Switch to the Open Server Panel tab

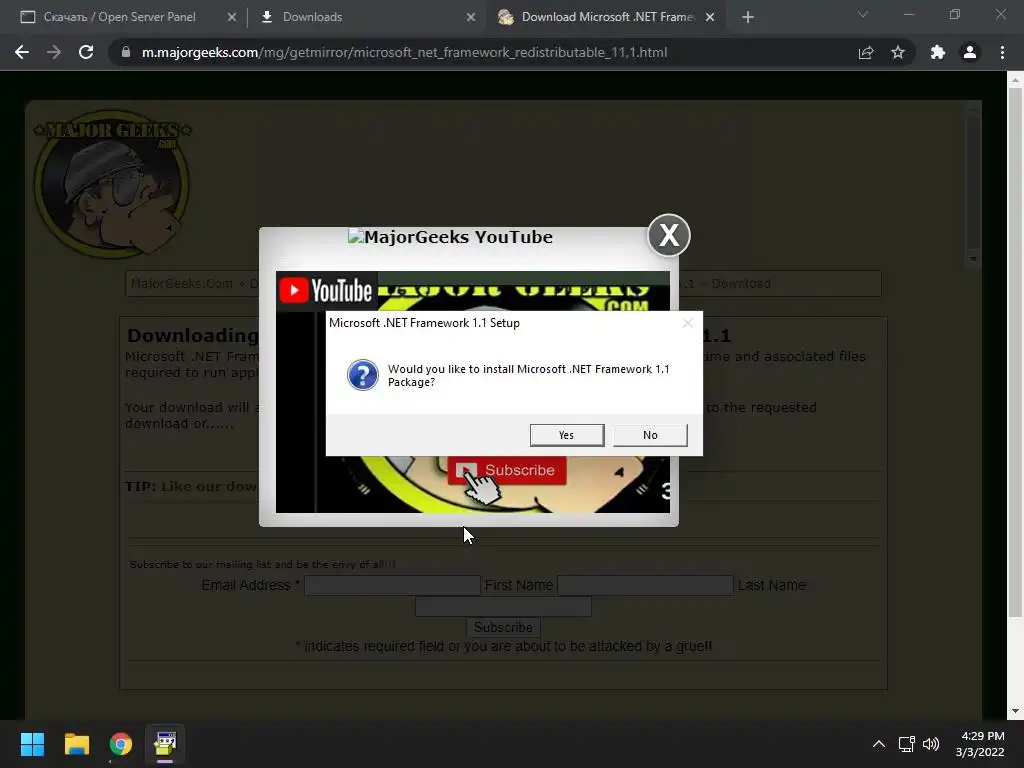click(119, 17)
